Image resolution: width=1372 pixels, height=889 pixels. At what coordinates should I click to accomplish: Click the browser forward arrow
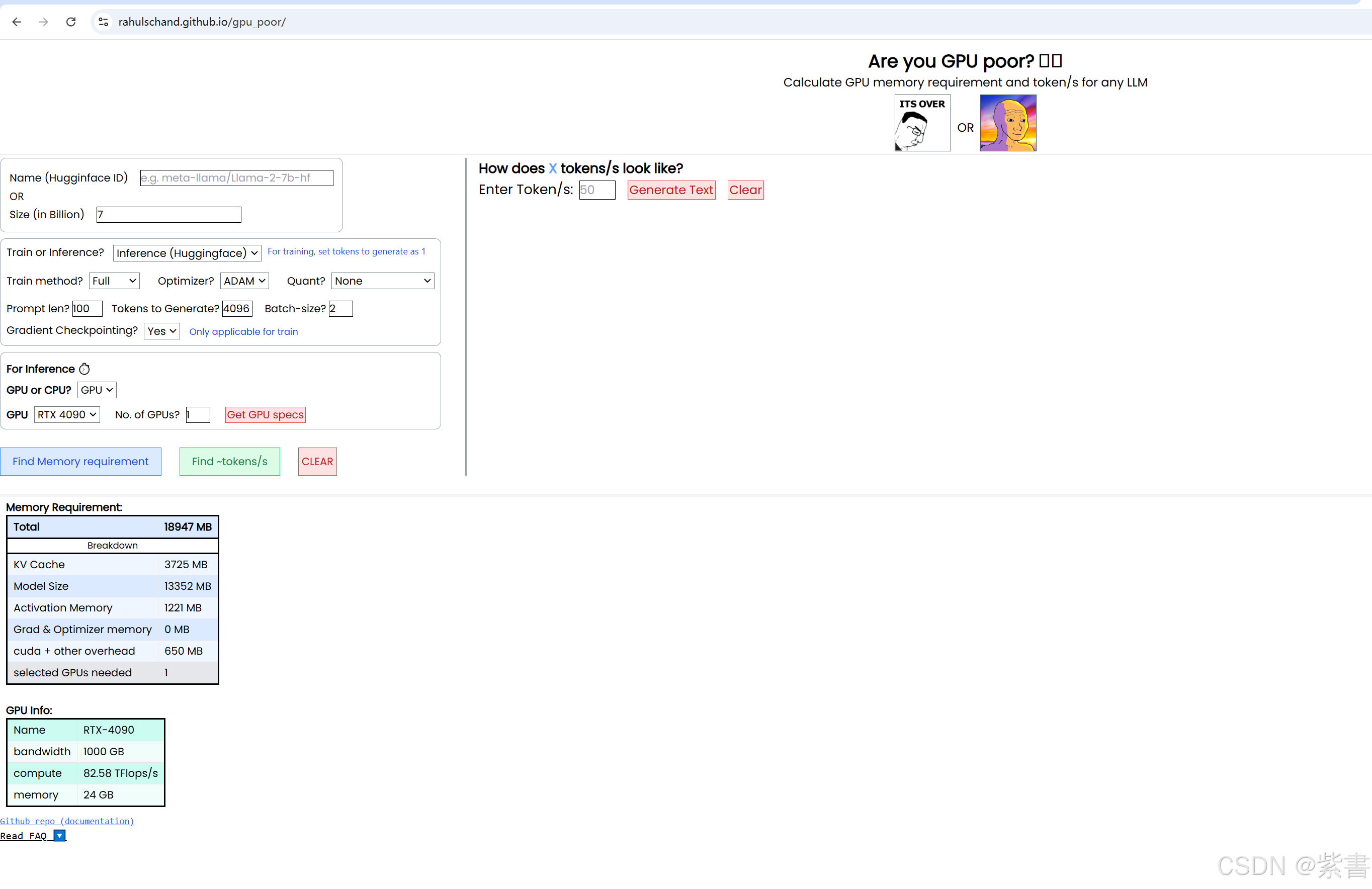44,22
